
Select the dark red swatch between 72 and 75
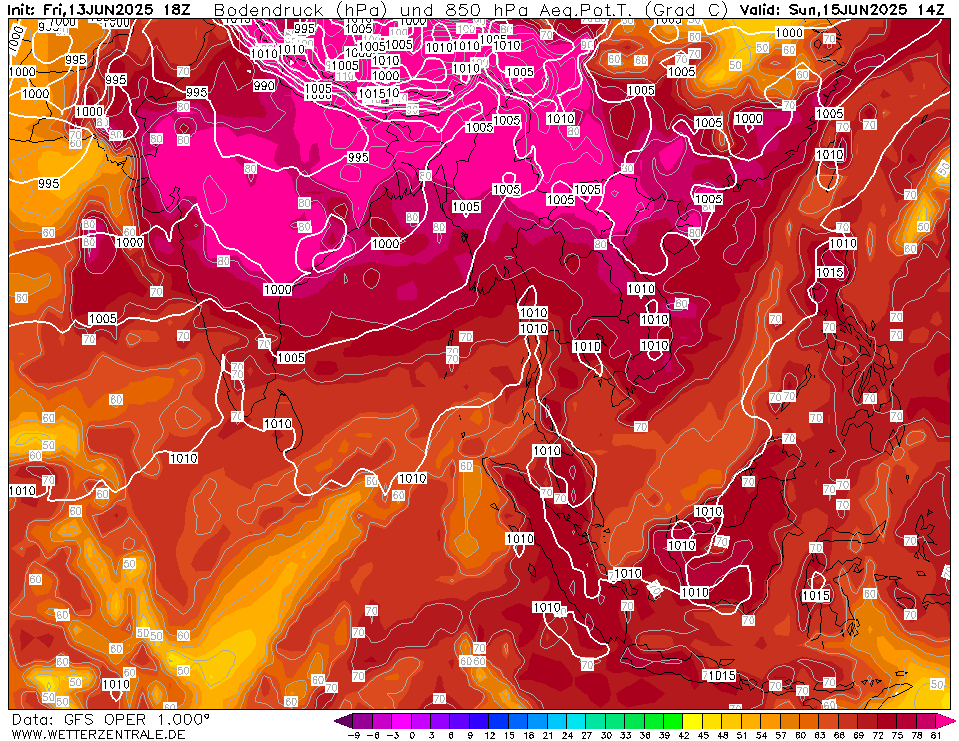coord(887,720)
